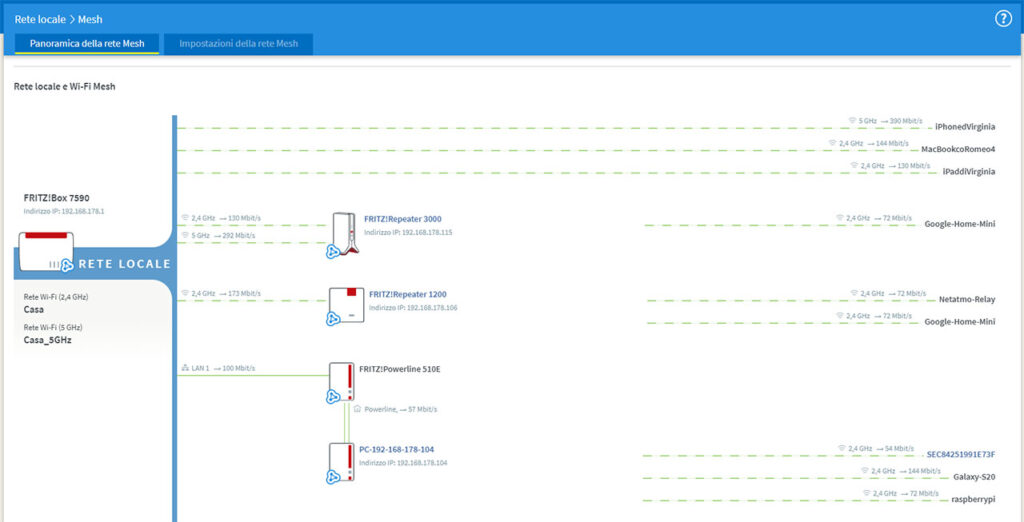This screenshot has width=1024, height=522.
Task: Select the MacBookcoRomeo4 device
Action: (957, 149)
